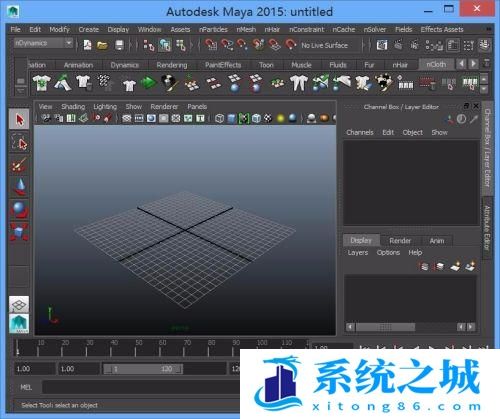Select the Lasso selection tool

point(19,142)
